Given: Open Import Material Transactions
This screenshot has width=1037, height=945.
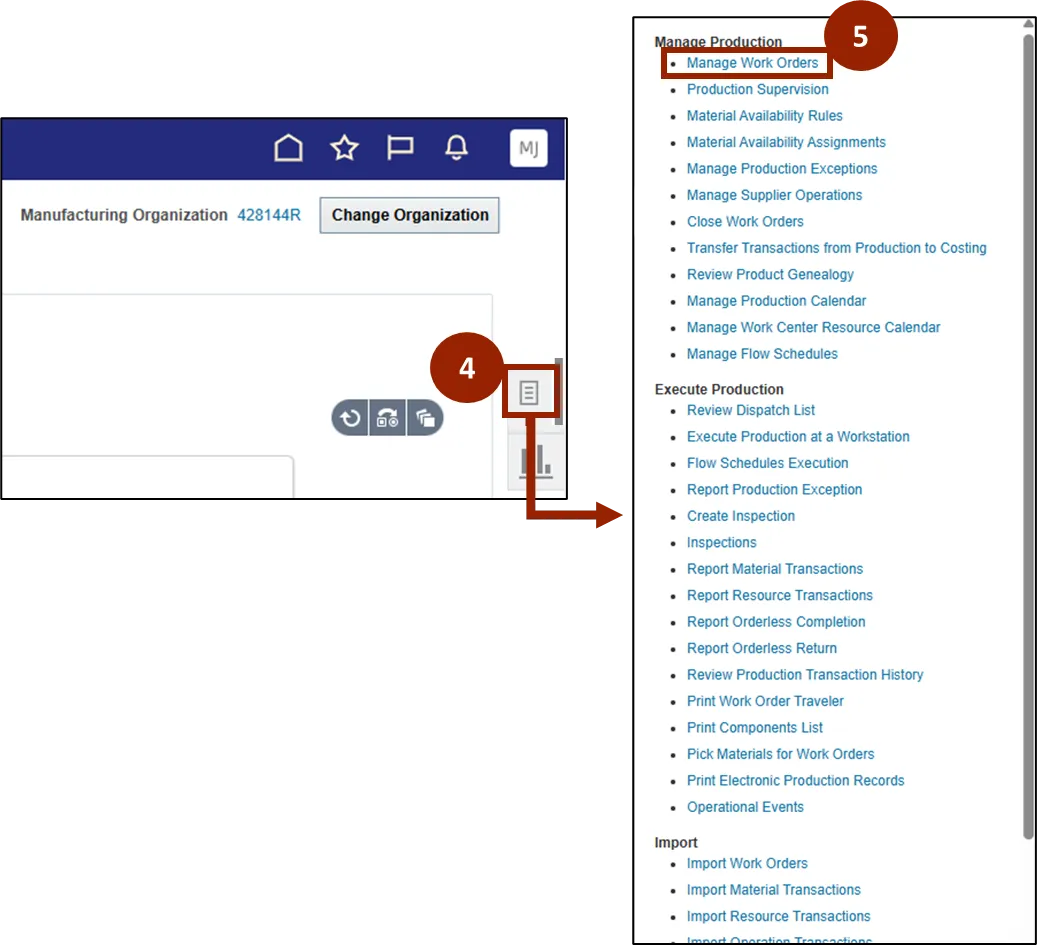Looking at the screenshot, I should click(774, 889).
